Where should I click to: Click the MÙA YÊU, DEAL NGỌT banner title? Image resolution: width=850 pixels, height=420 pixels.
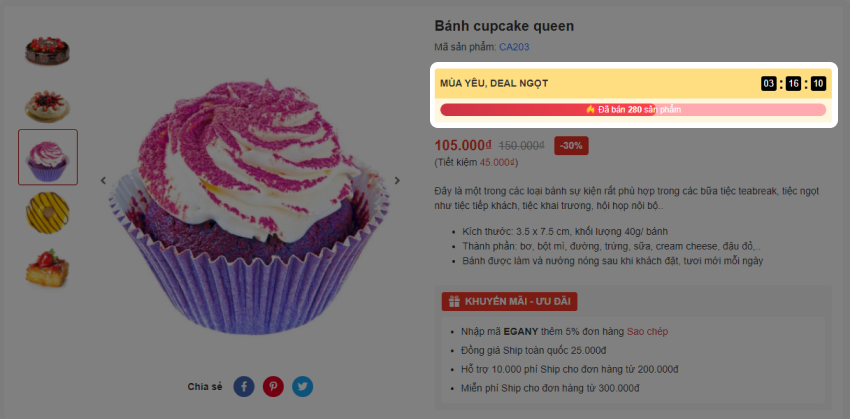pos(494,83)
